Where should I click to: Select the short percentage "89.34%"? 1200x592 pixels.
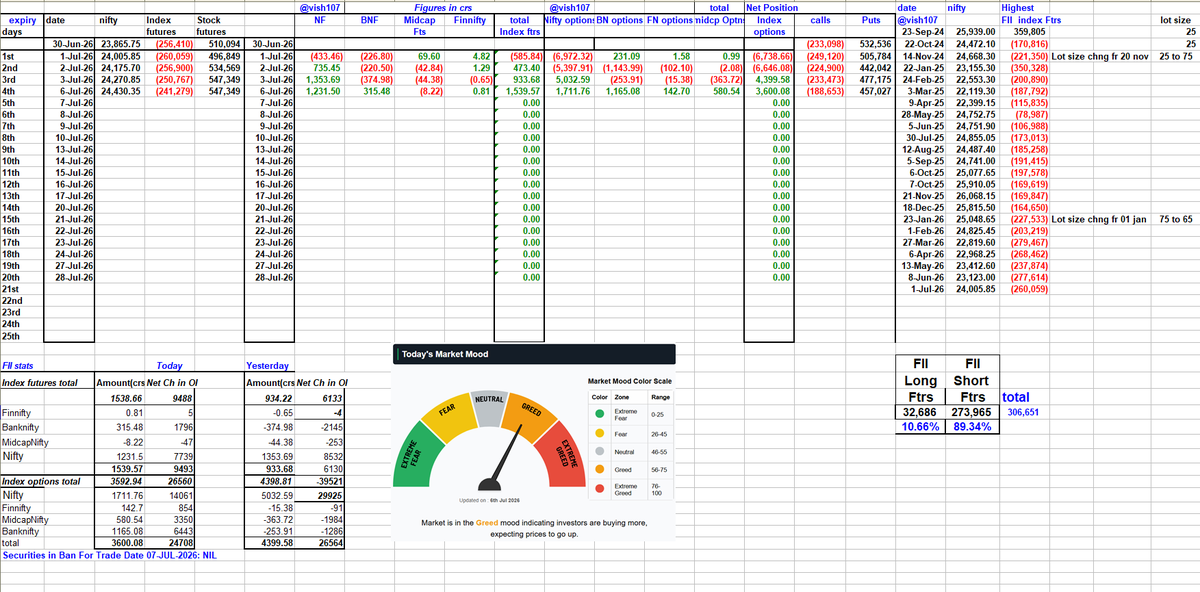[972, 426]
